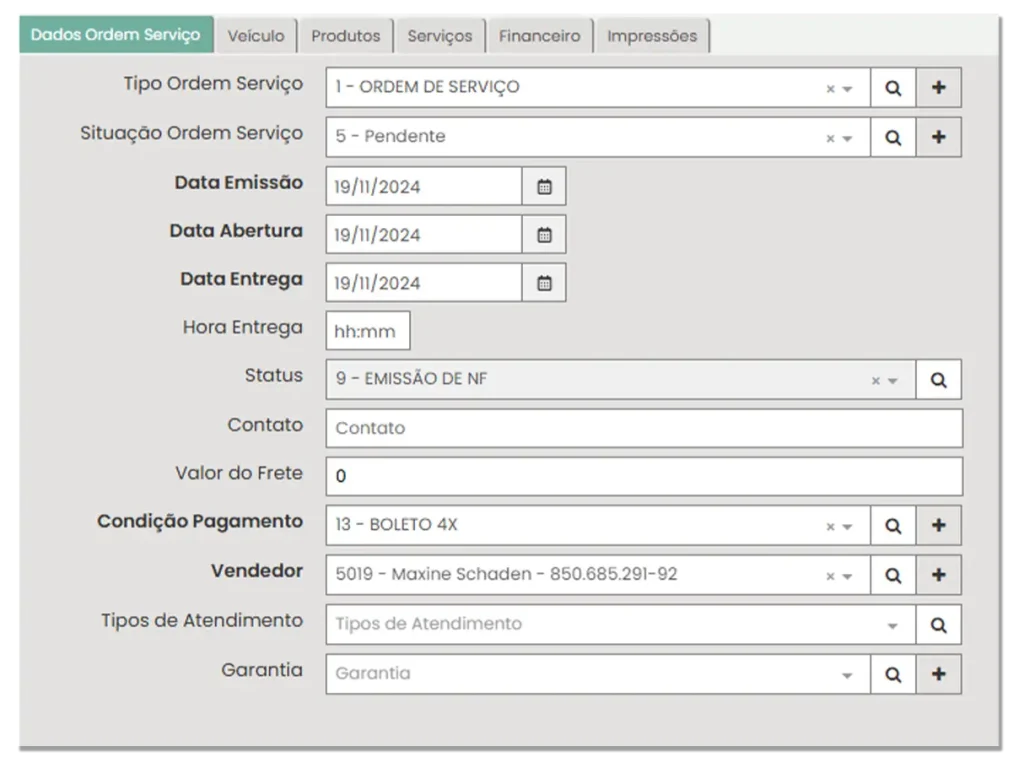
Task: Click the Contato input field
Action: 644,428
